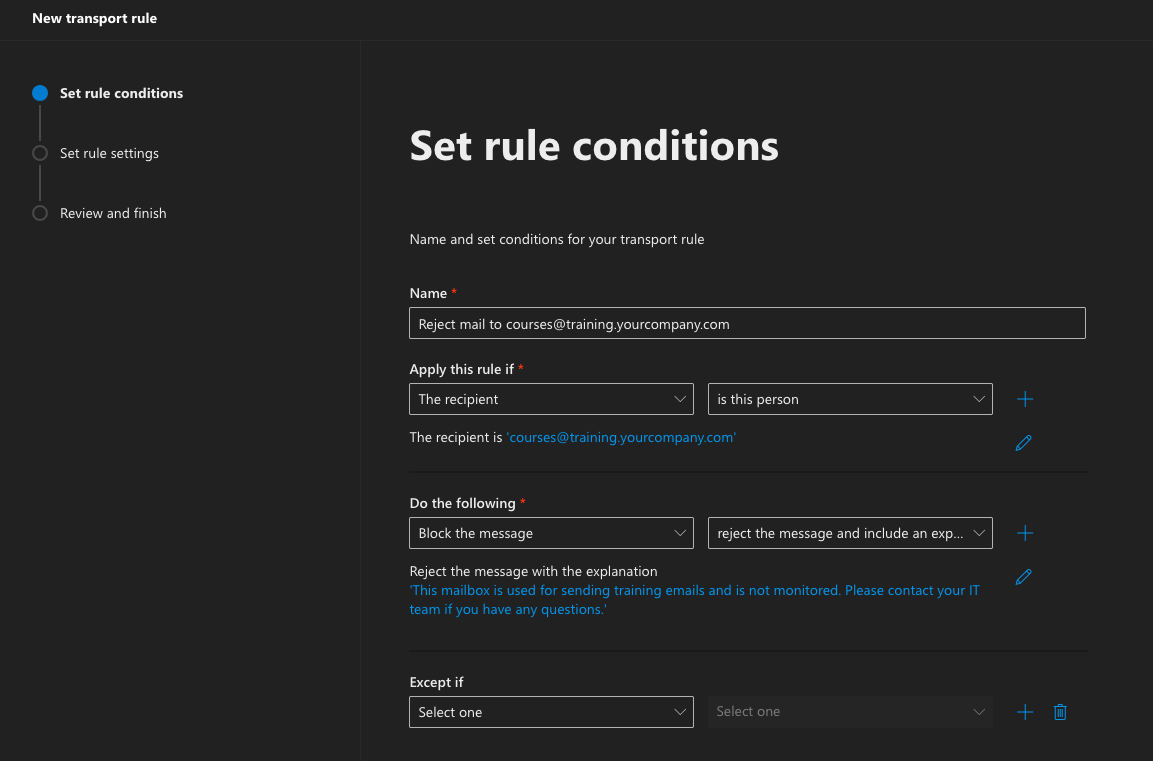Click the plus icon beside 'is this person'
Screen dimensions: 1153x761
(x=1025, y=399)
